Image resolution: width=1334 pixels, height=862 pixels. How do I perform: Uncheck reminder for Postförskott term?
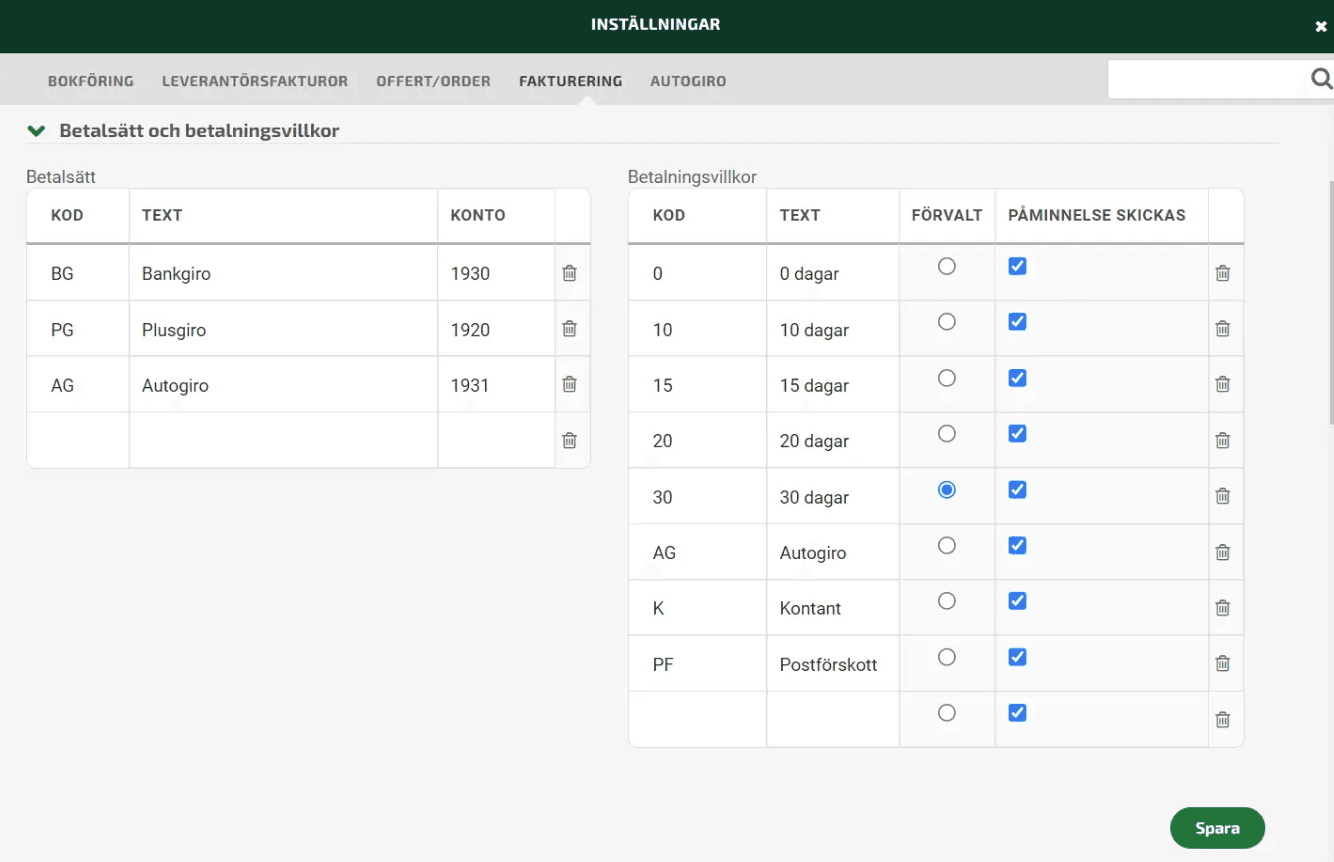[1017, 657]
